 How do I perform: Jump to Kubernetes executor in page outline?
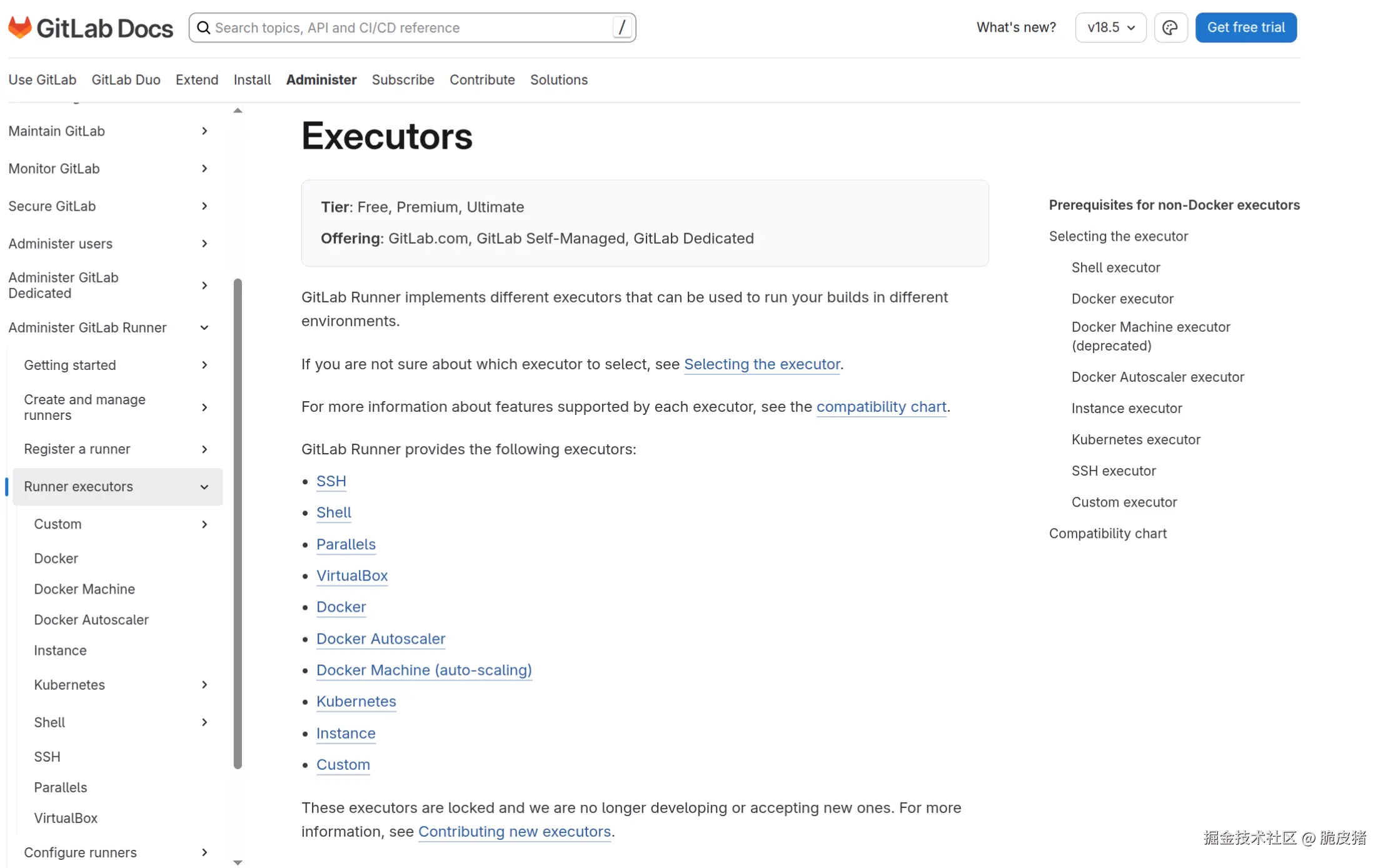(1135, 439)
